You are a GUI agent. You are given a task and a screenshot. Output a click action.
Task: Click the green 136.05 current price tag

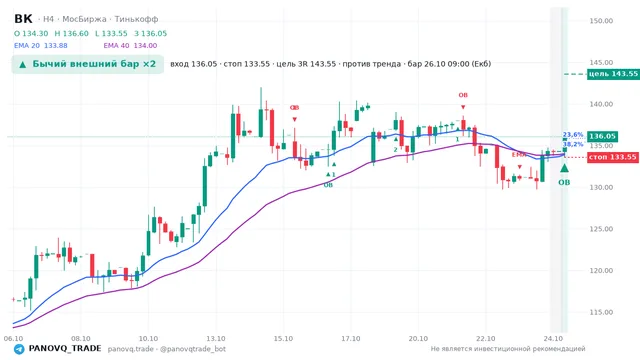(602, 136)
